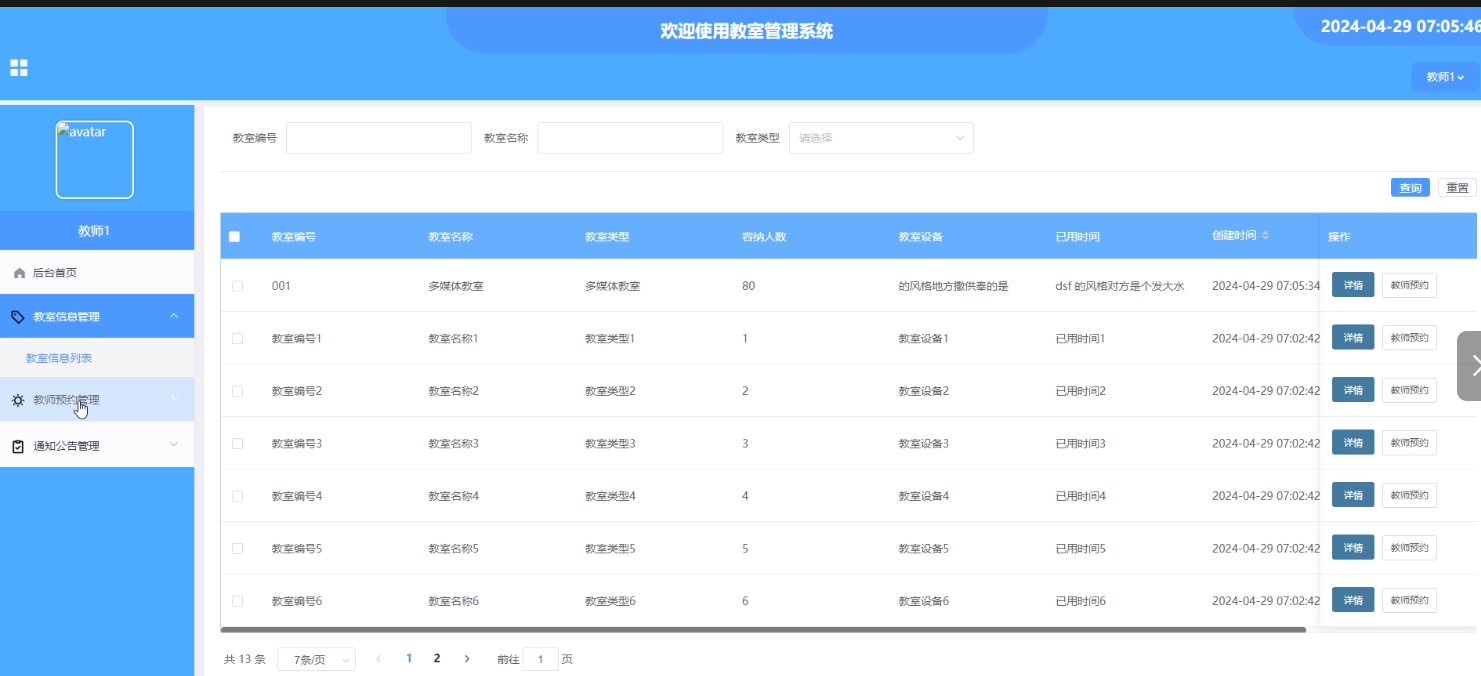Open 详情 for 教室编号1 row
1481x676 pixels.
pyautogui.click(x=1353, y=337)
